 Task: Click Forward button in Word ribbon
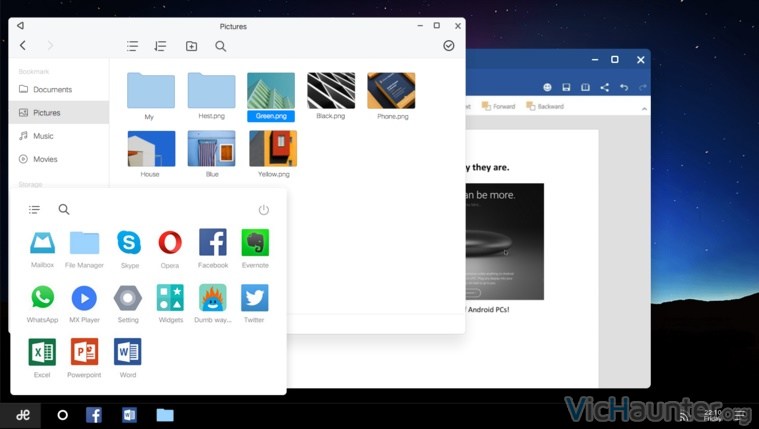[499, 107]
